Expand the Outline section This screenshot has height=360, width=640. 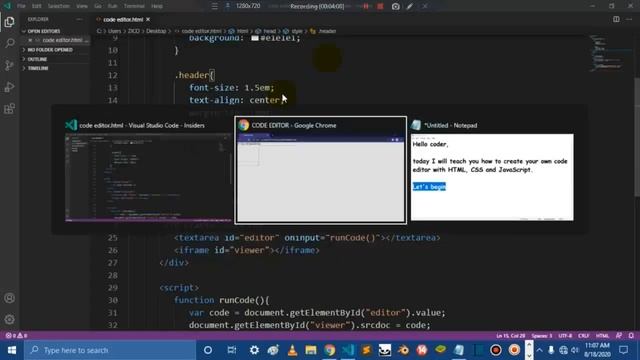37,59
